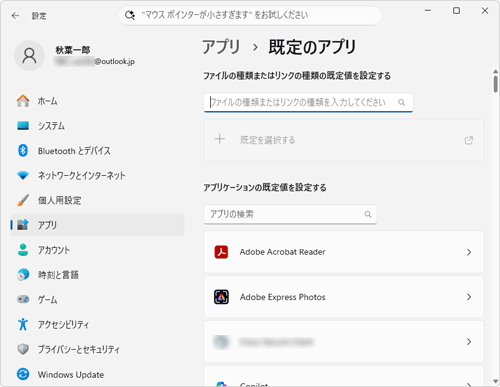Screen dimensions: 500x387
Task: Open the Windows Update icon
Action: tap(23, 374)
